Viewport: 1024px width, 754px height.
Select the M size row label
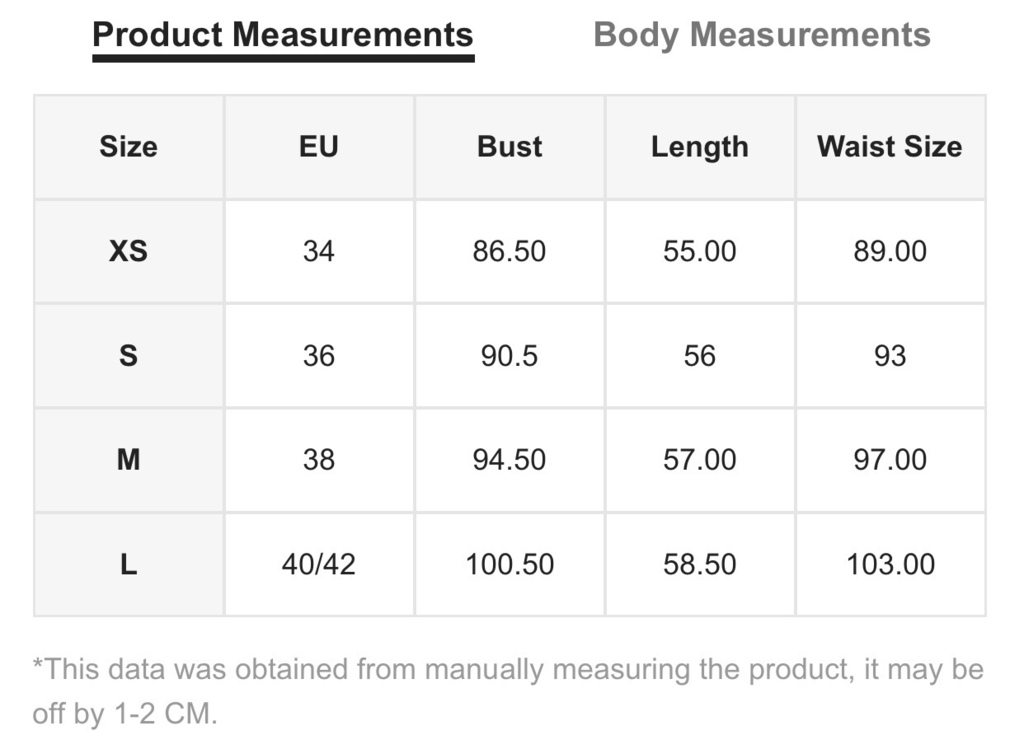[x=129, y=460]
